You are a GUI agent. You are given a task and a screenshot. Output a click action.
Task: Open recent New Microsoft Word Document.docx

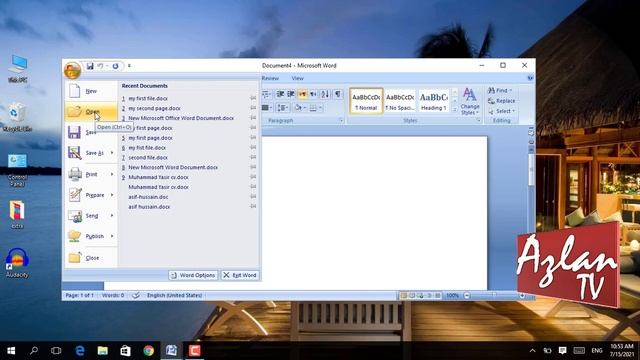click(189, 167)
